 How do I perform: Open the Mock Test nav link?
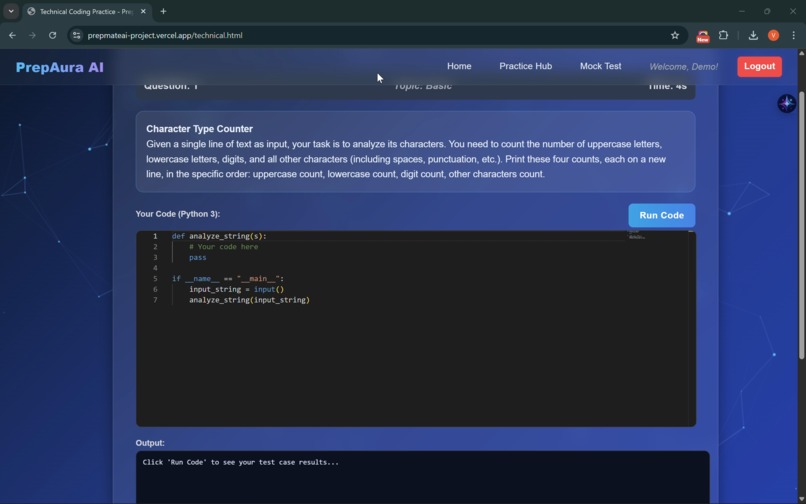600,66
